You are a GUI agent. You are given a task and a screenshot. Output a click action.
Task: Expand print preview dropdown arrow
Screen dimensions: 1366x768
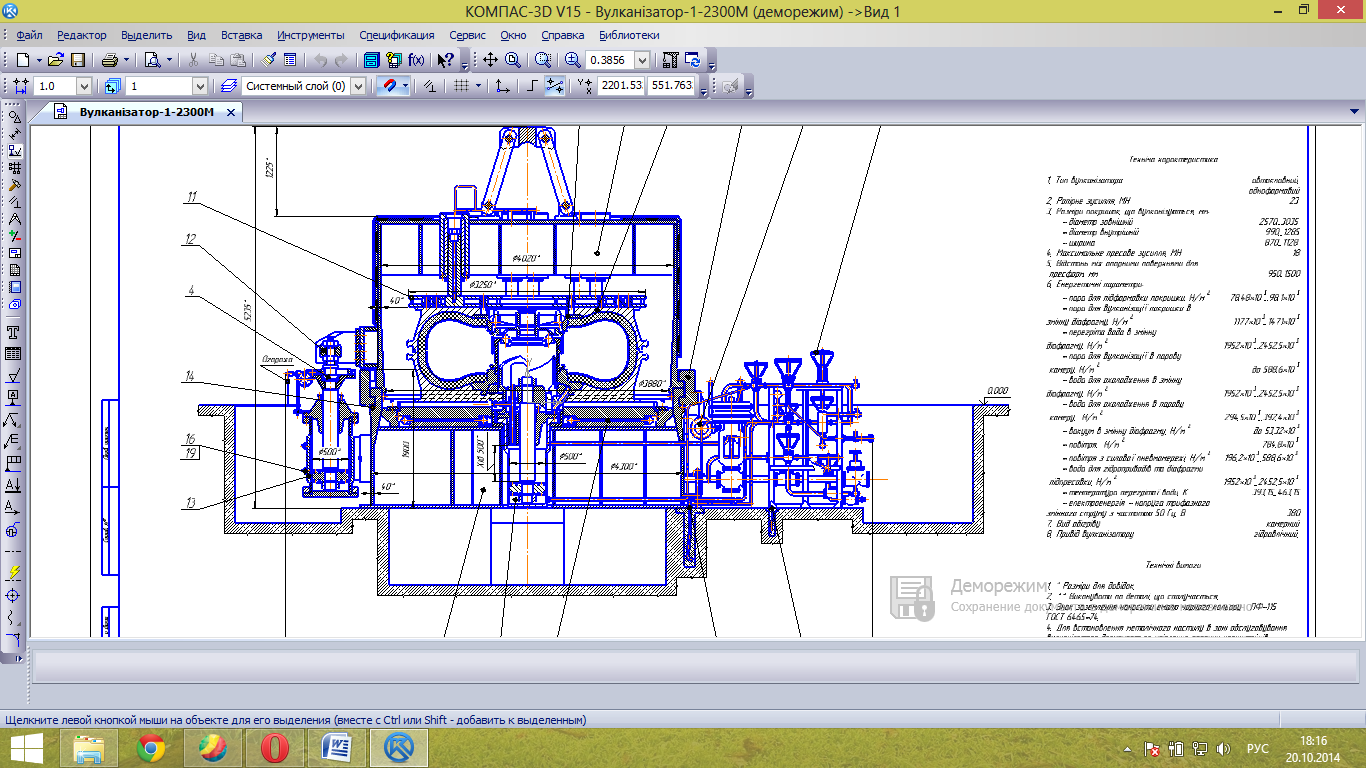169,60
